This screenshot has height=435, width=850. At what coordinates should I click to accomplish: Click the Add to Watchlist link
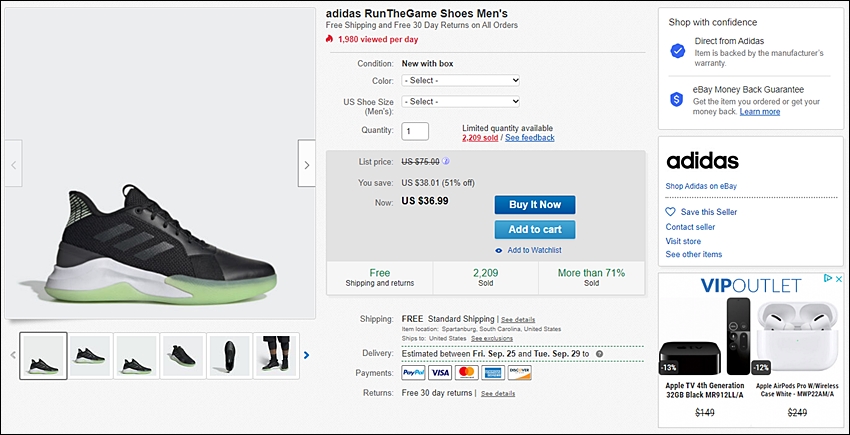[534, 251]
